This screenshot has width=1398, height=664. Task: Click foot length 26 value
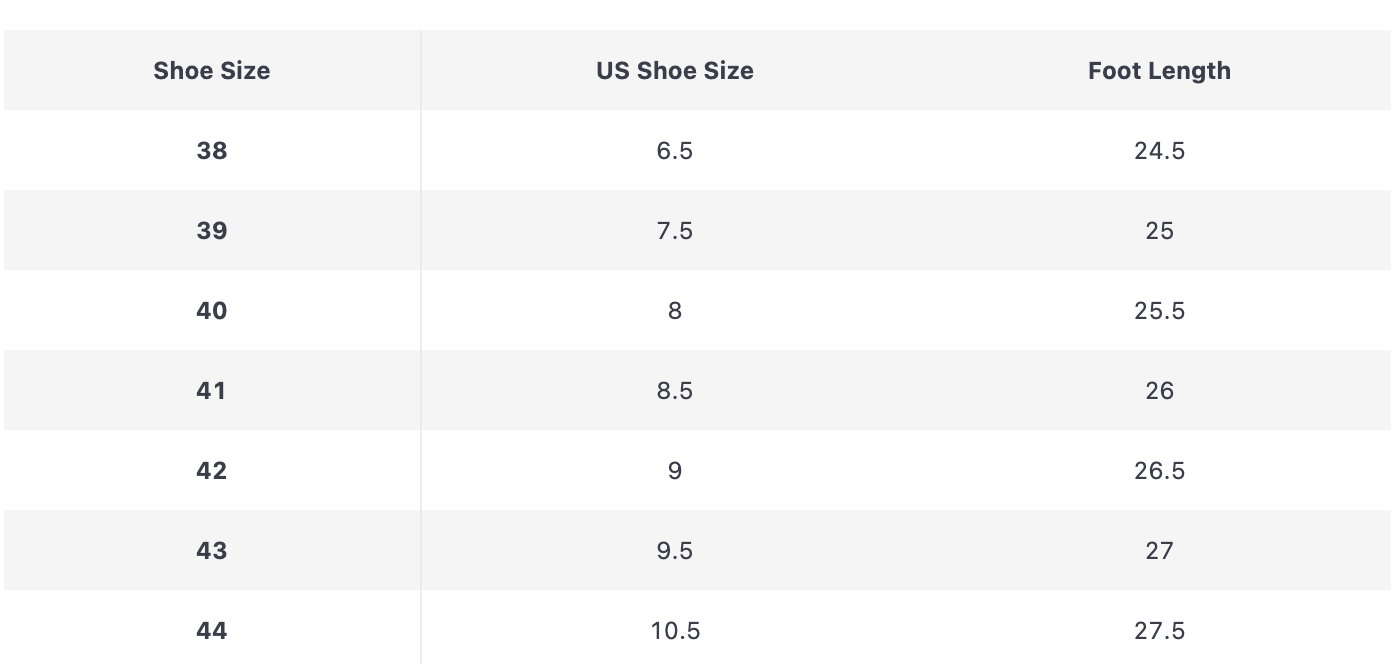click(1159, 391)
